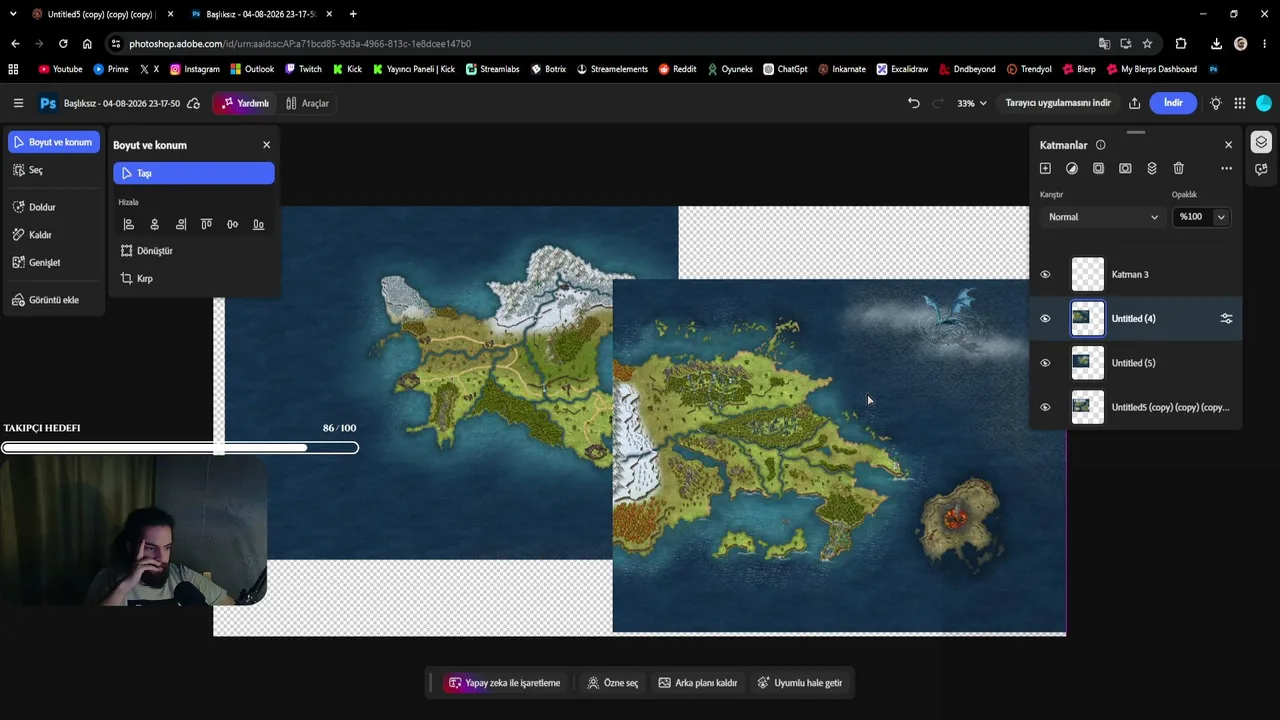1280x720 pixels.
Task: Click the opacity %100 input field
Action: click(1191, 217)
